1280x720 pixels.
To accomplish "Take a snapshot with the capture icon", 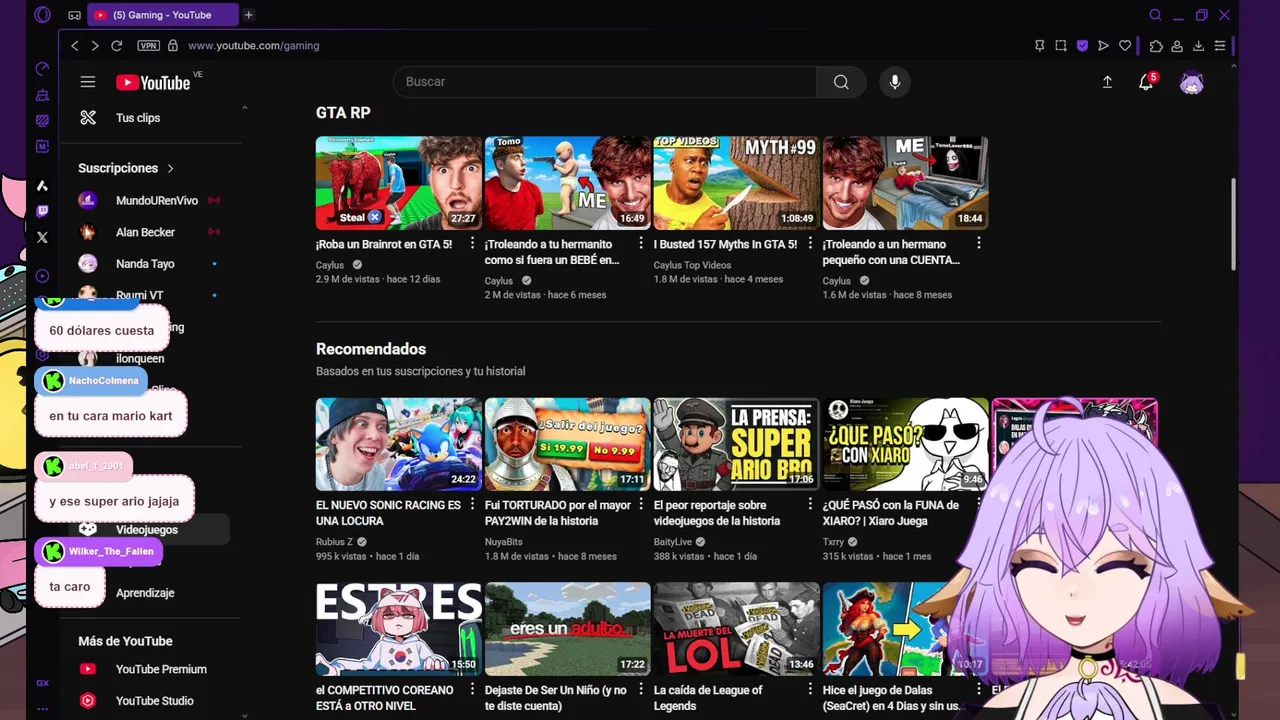I will (x=1061, y=46).
